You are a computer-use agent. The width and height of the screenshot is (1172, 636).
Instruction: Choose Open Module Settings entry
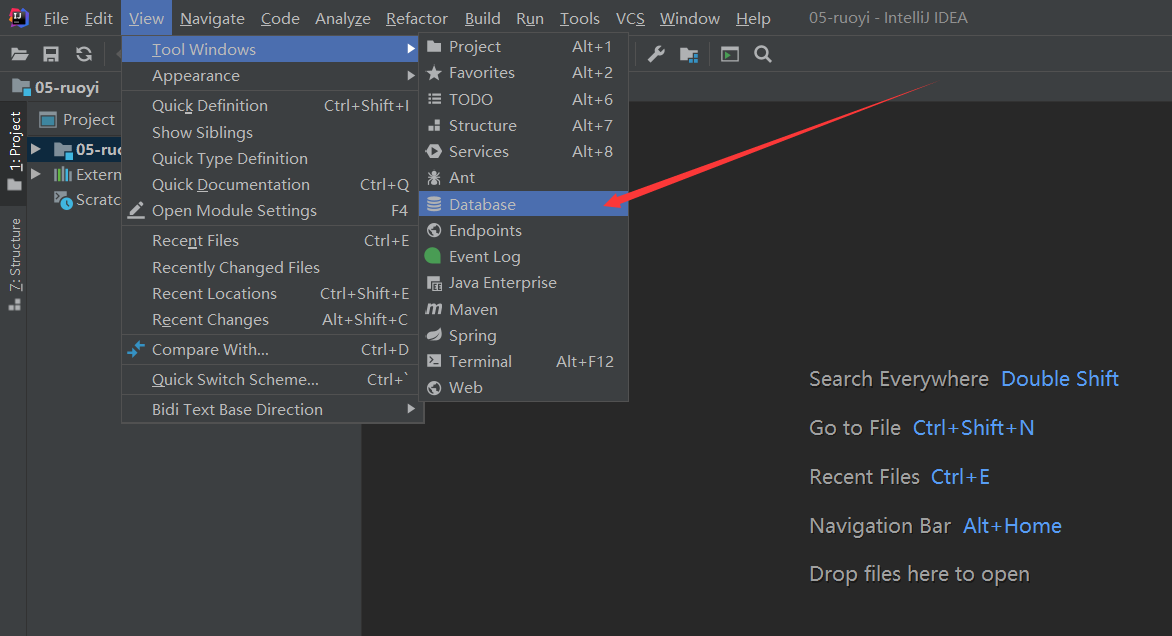(272, 211)
